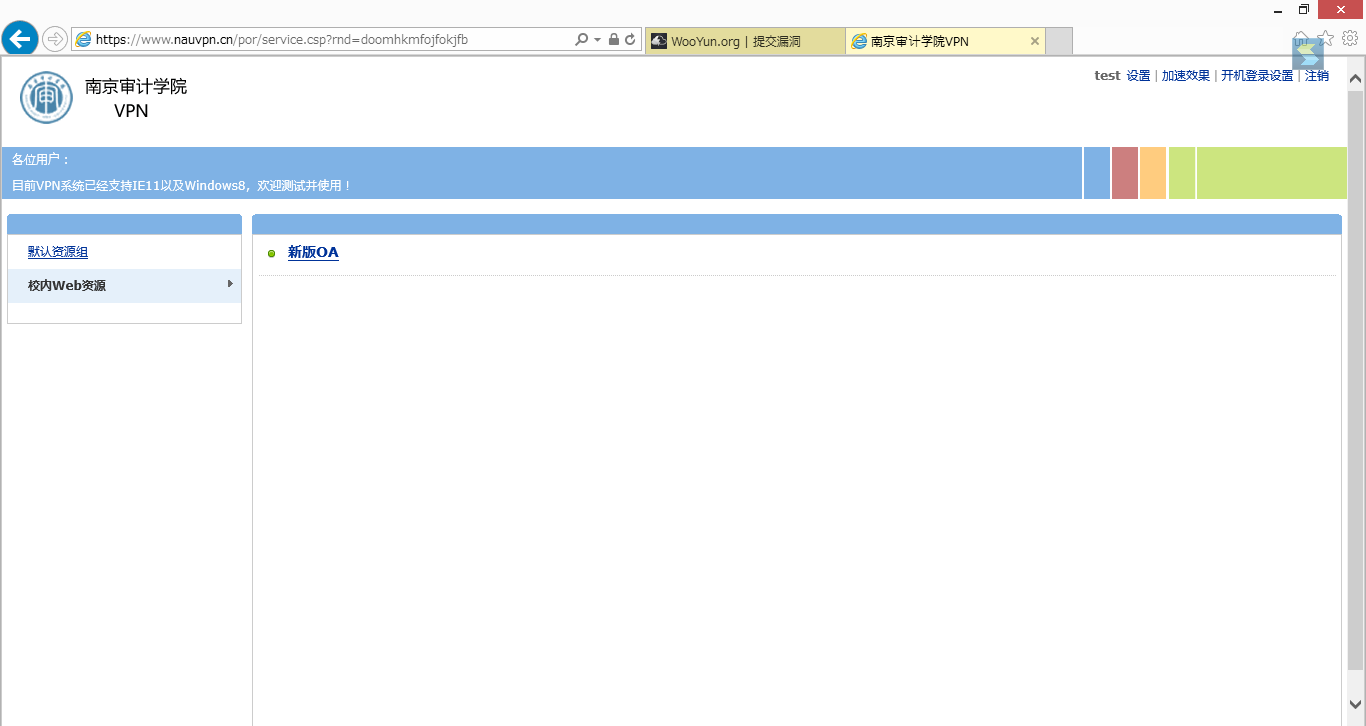The width and height of the screenshot is (1366, 726).
Task: Expand the 校内Web资源 arrow
Action: (230, 285)
